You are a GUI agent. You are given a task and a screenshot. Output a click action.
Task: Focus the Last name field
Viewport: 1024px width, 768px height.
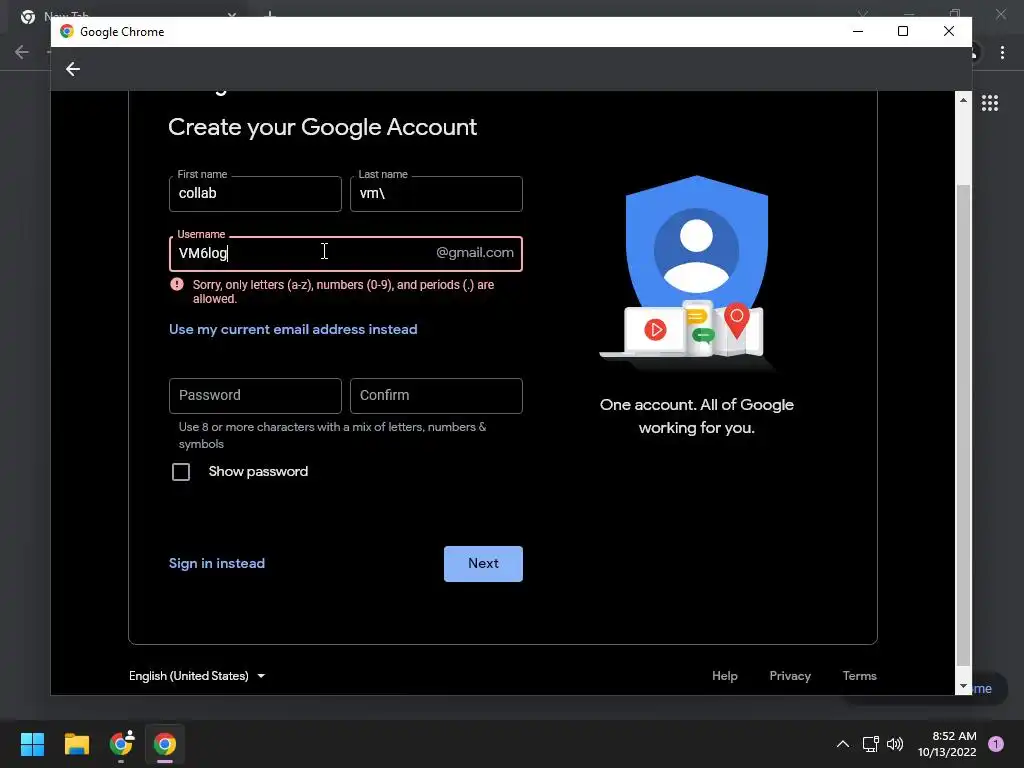click(436, 194)
